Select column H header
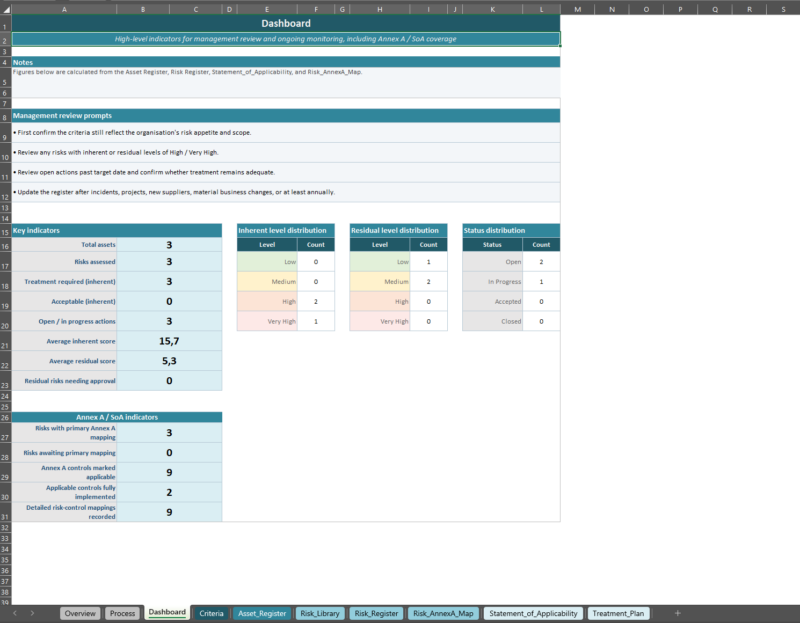Viewport: 800px width, 623px height. click(380, 9)
